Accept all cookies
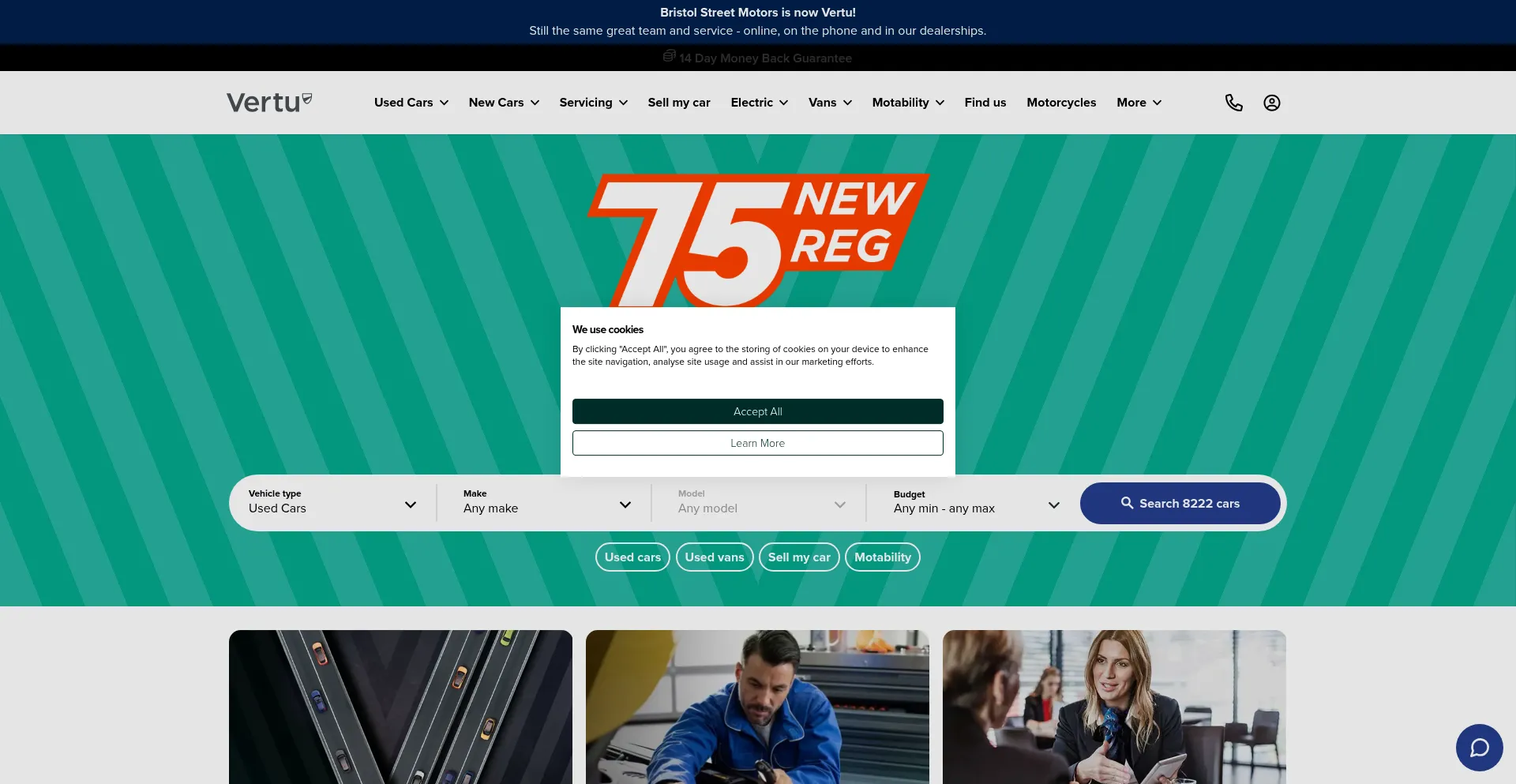Screen dimensions: 1516x784 758,411
